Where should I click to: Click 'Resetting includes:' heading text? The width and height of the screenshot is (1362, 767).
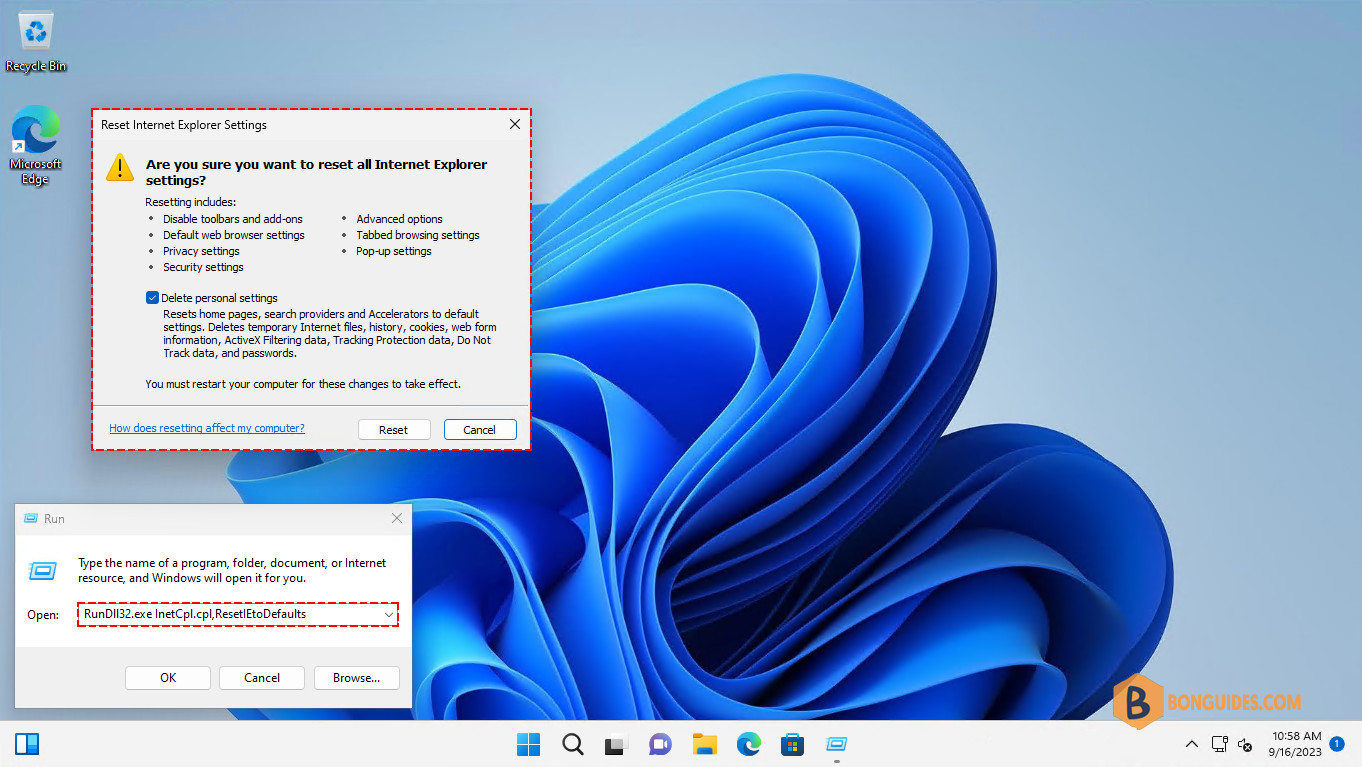(191, 202)
